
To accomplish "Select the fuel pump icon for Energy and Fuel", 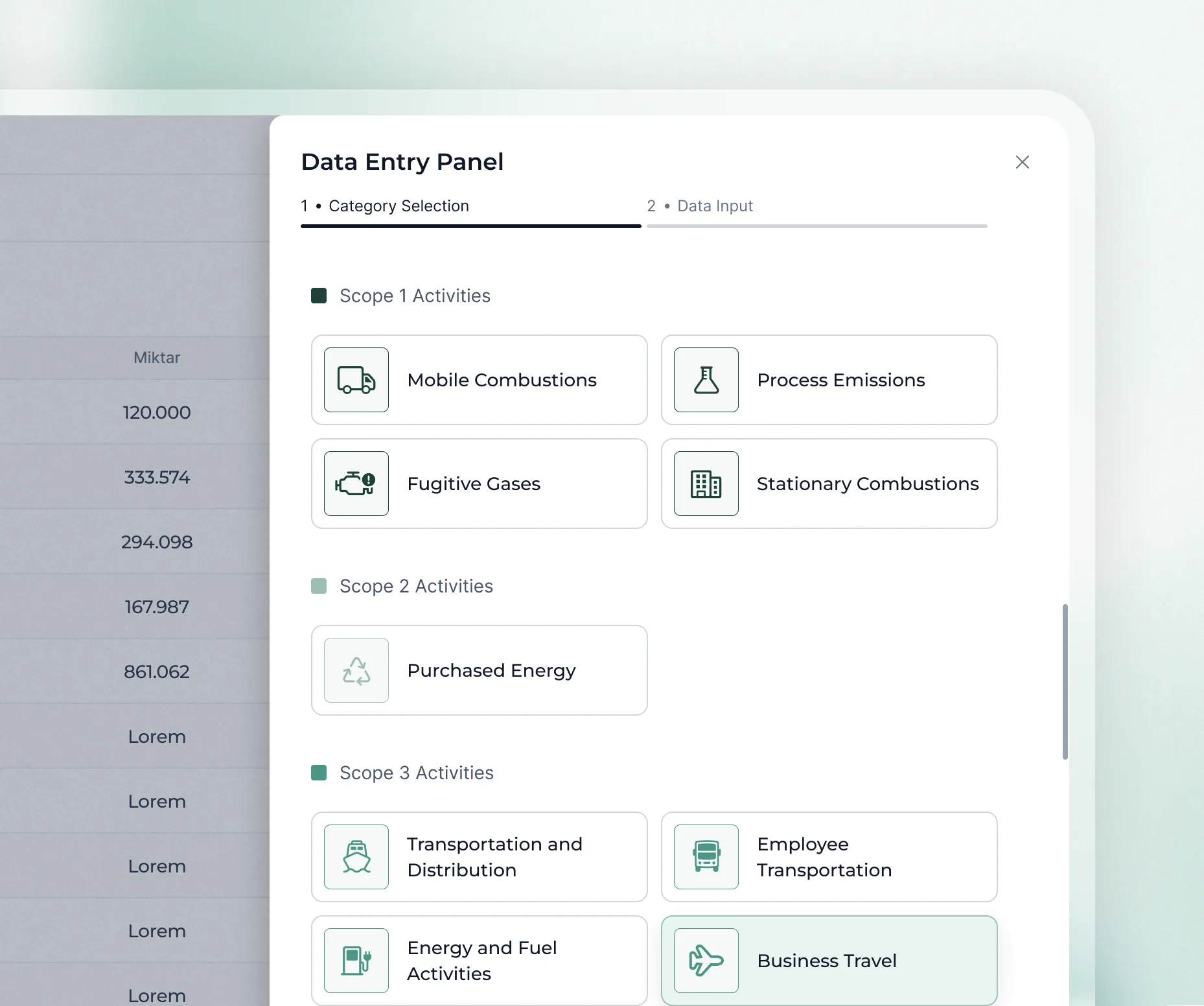I will [x=356, y=961].
